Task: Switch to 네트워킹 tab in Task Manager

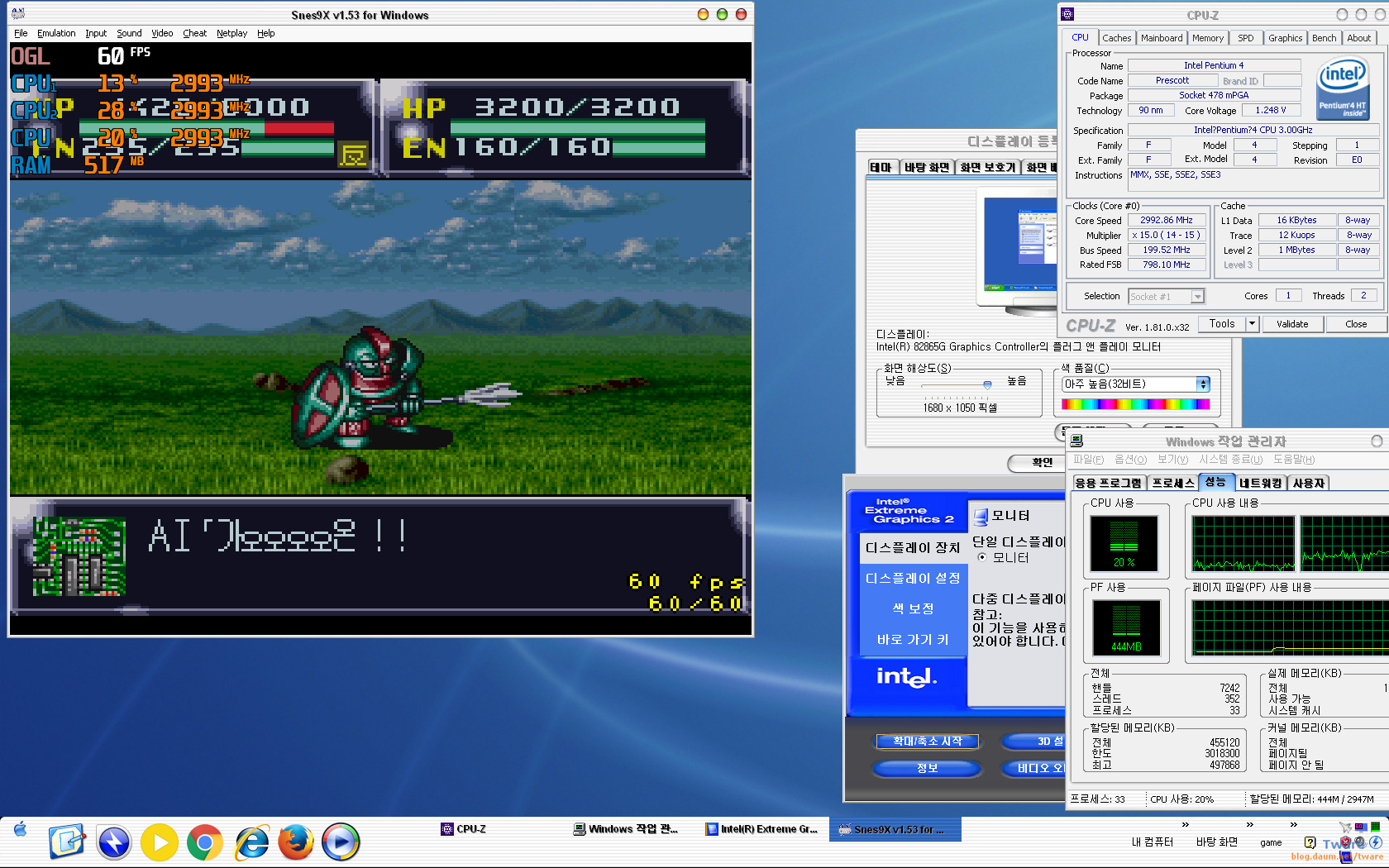Action: click(1260, 483)
